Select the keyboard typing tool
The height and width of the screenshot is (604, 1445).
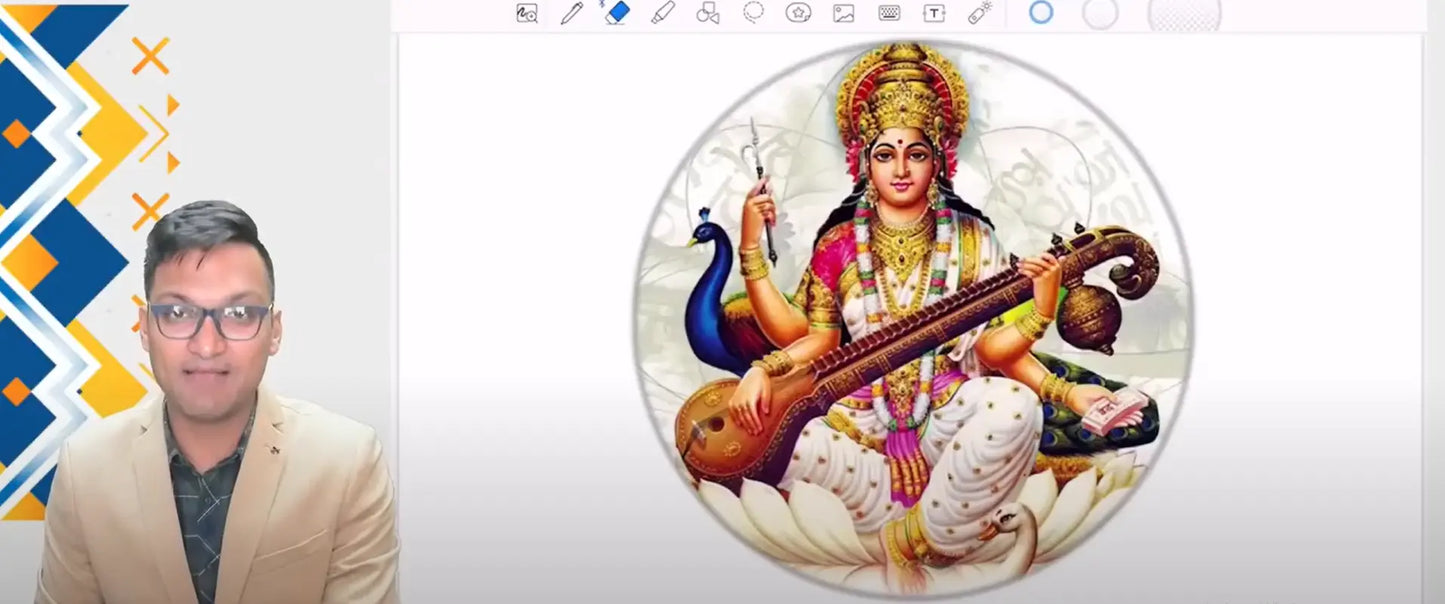(889, 13)
